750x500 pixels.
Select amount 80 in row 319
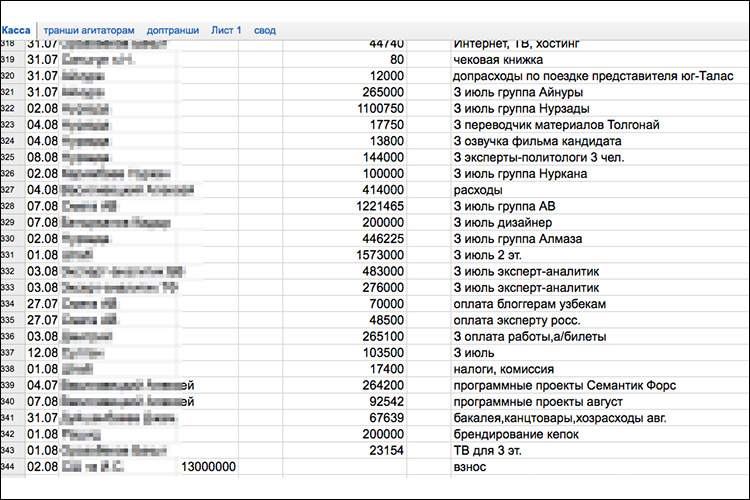(x=344, y=60)
